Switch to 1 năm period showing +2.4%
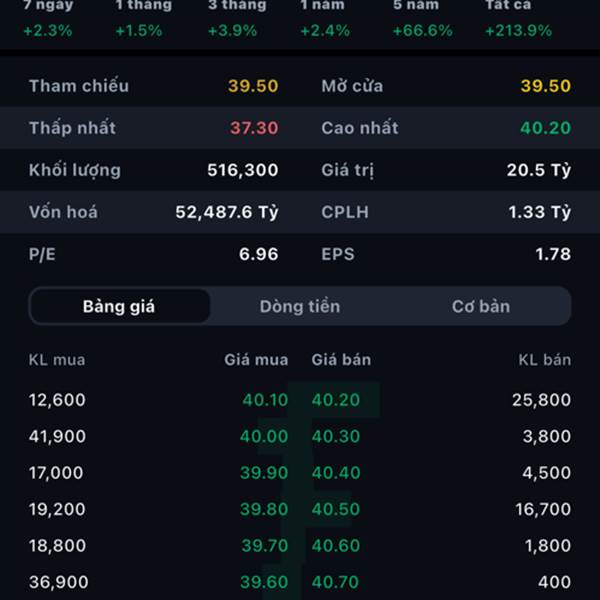The width and height of the screenshot is (600, 600). tap(325, 18)
